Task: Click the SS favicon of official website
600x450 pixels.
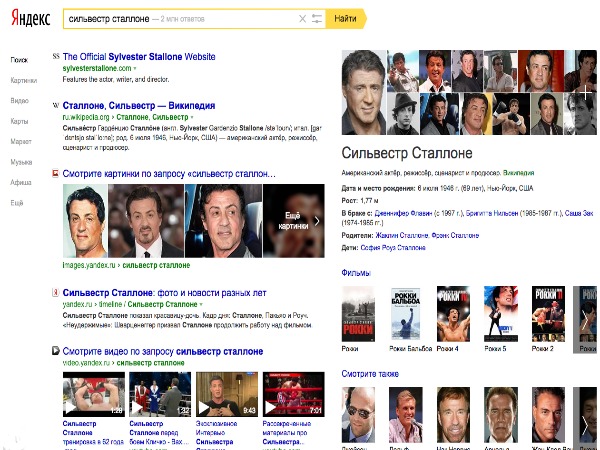Action: pyautogui.click(x=56, y=56)
